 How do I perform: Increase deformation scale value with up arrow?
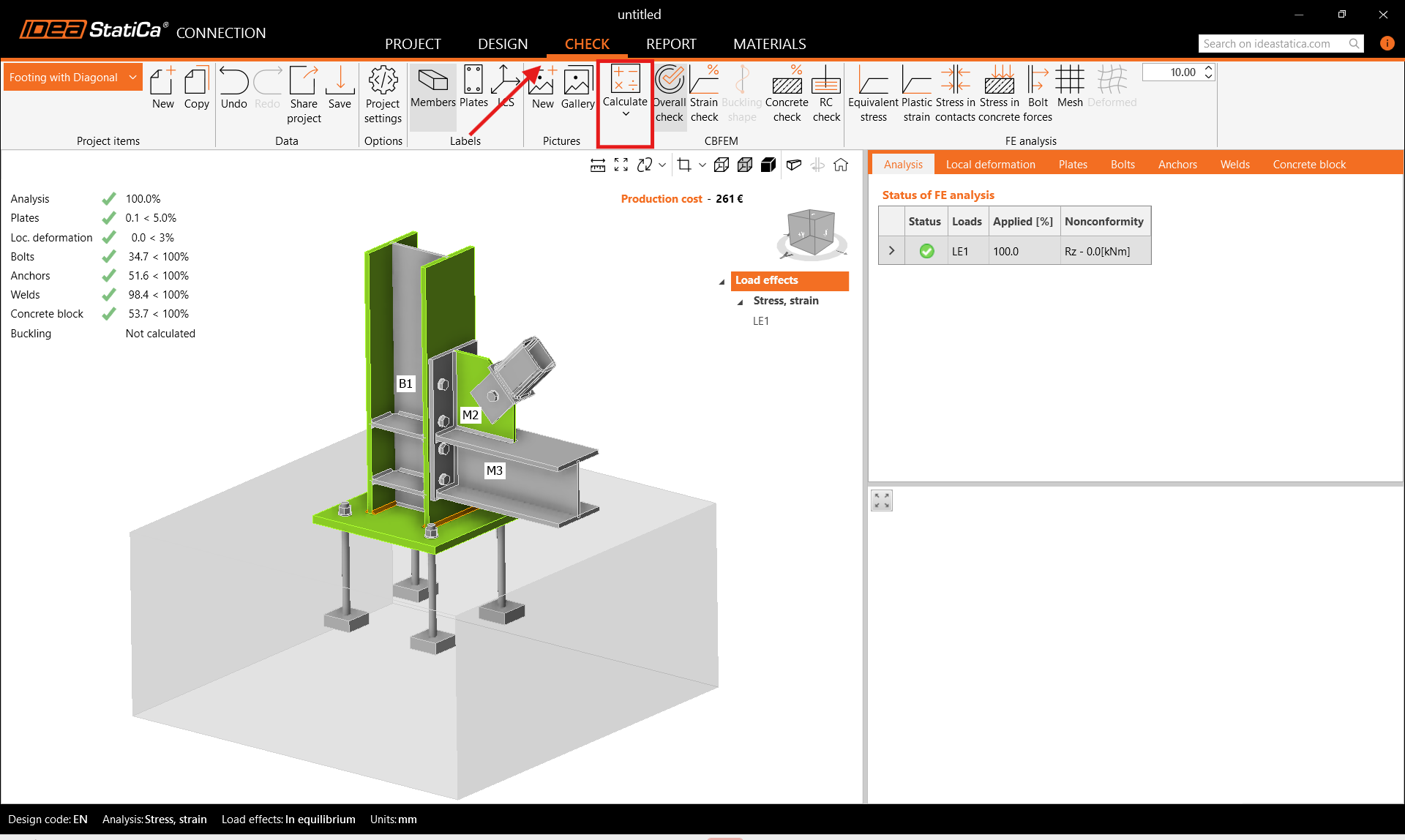[x=1208, y=68]
